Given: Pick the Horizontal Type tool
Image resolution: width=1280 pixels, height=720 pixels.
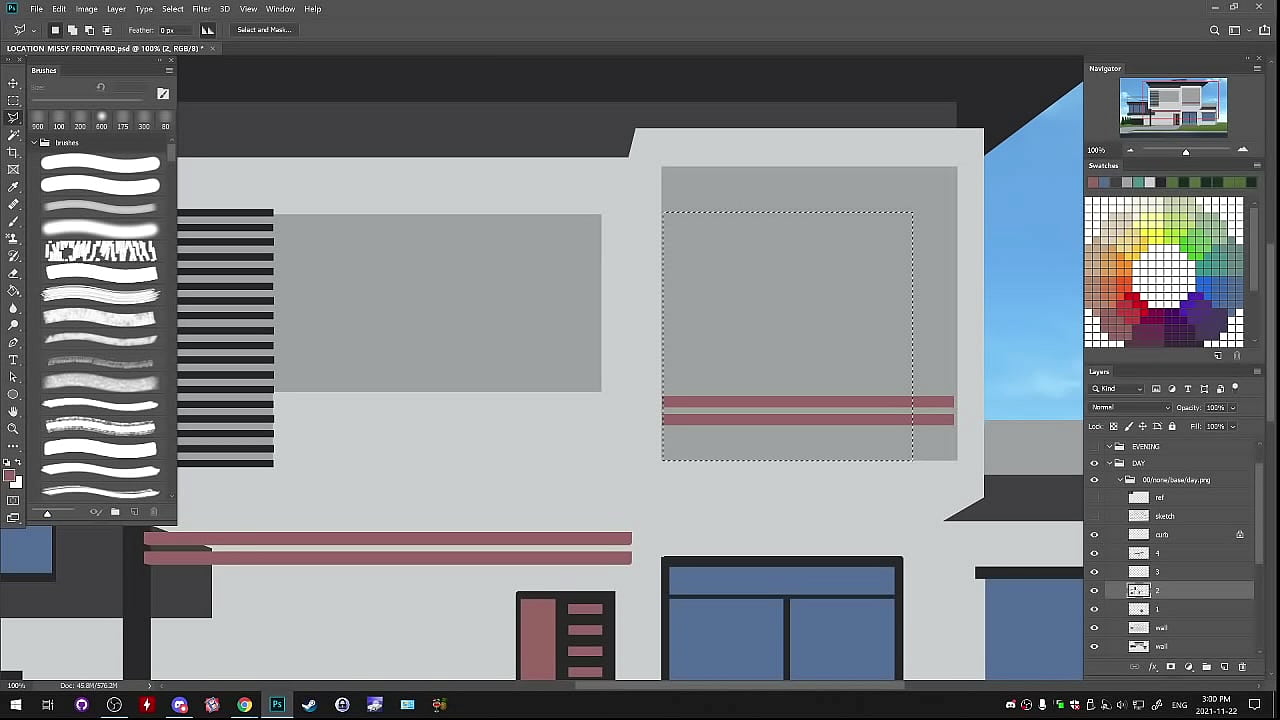Looking at the screenshot, I should (x=13, y=360).
